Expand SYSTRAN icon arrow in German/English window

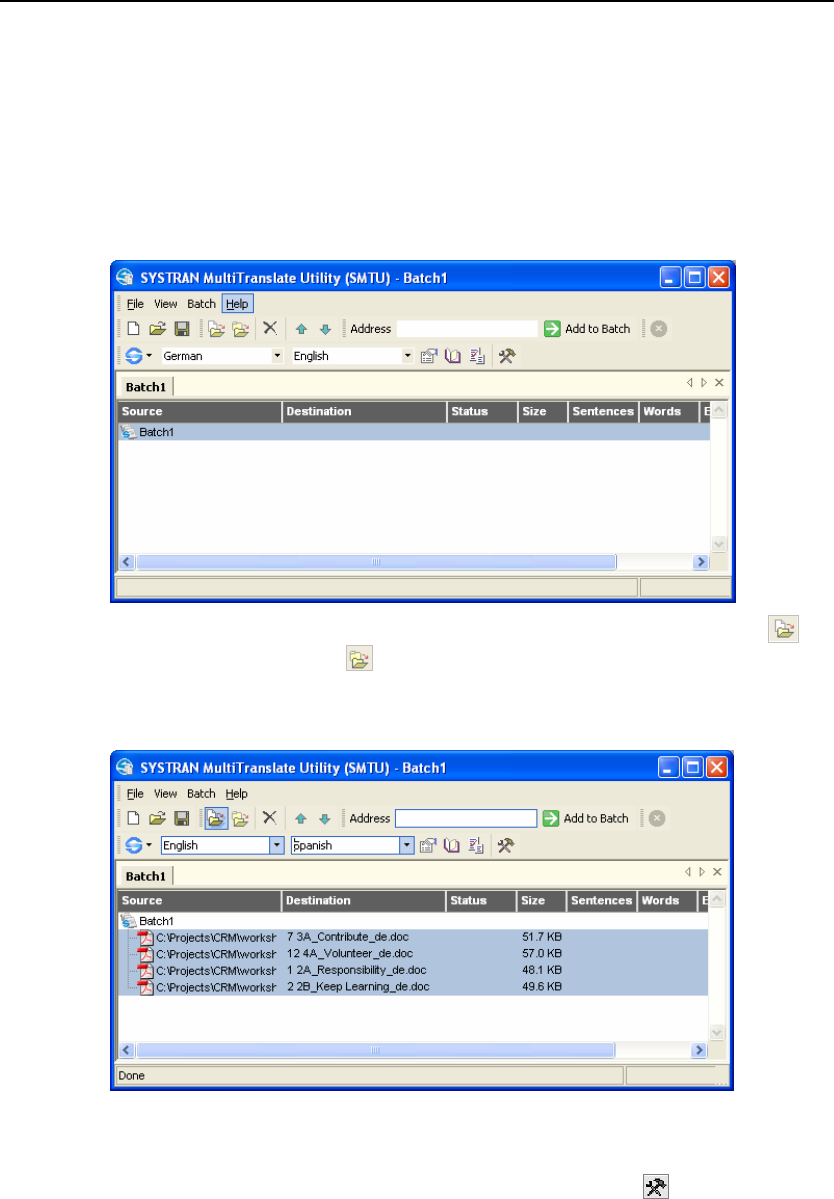pyautogui.click(x=149, y=356)
